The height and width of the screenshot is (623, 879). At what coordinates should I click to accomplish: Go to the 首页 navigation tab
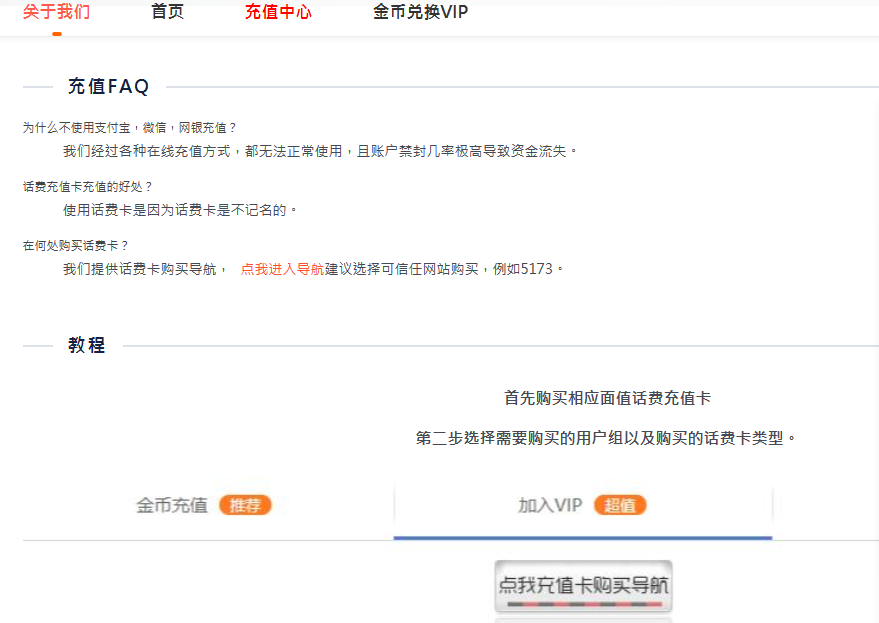[168, 12]
